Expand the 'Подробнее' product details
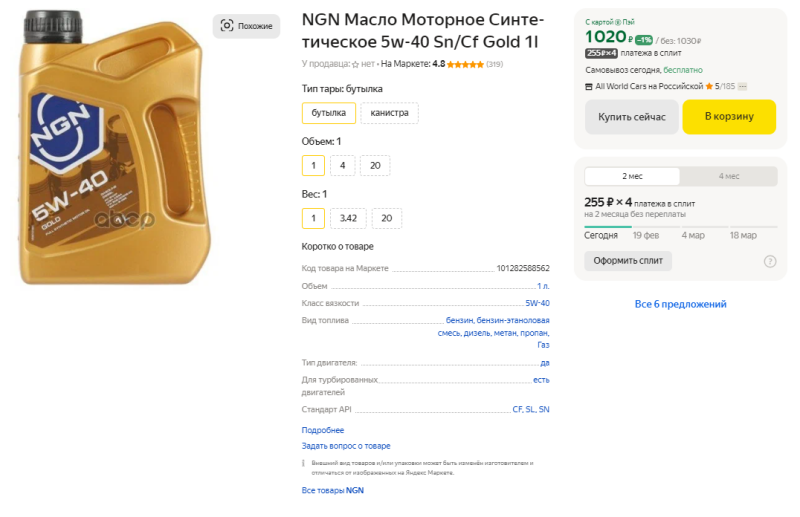 tap(323, 430)
